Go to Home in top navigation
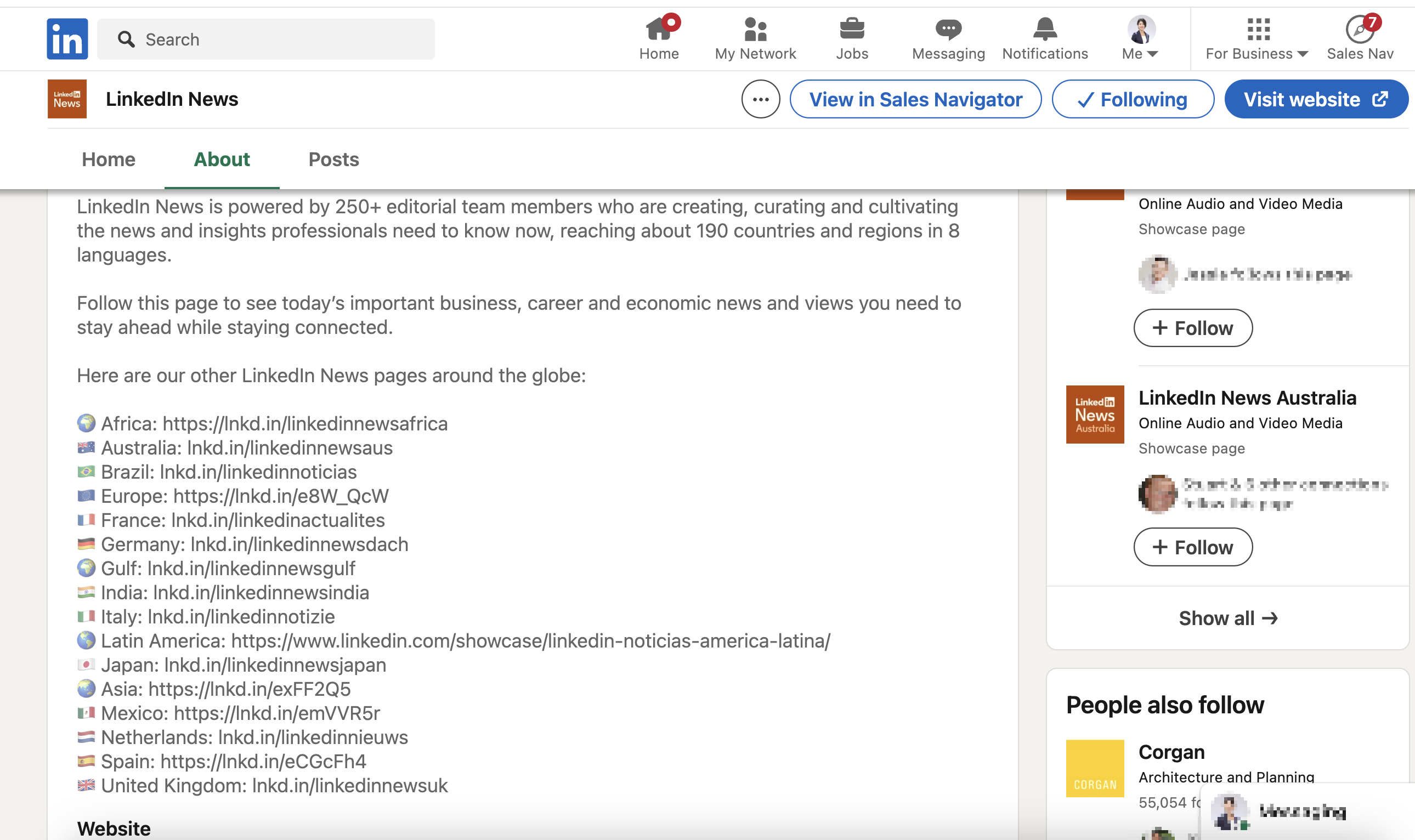Viewport: 1415px width, 840px height. point(659,38)
